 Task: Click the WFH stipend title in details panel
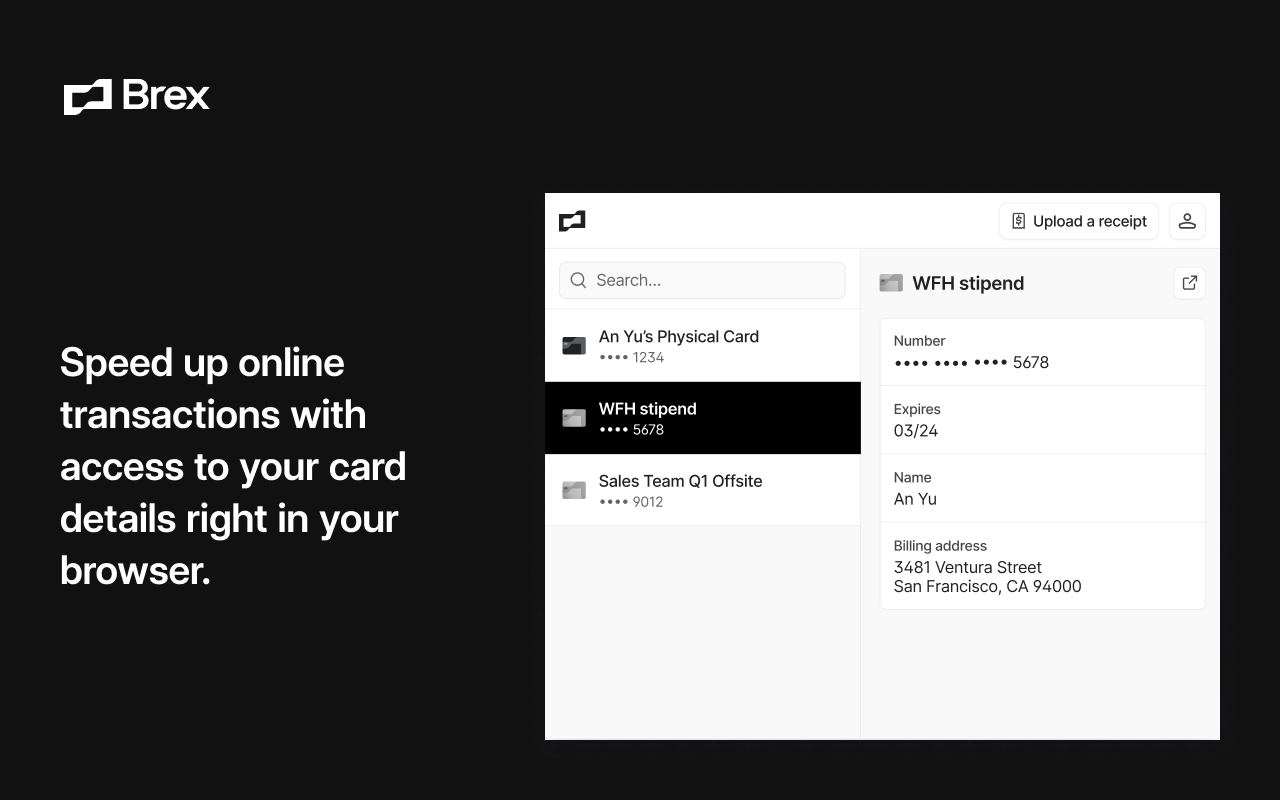[968, 283]
